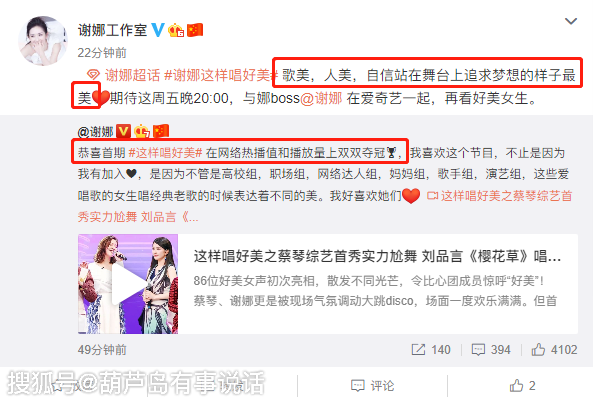593x402 pixels.
Task: Like this post using the bottom thumbs-up
Action: [522, 386]
